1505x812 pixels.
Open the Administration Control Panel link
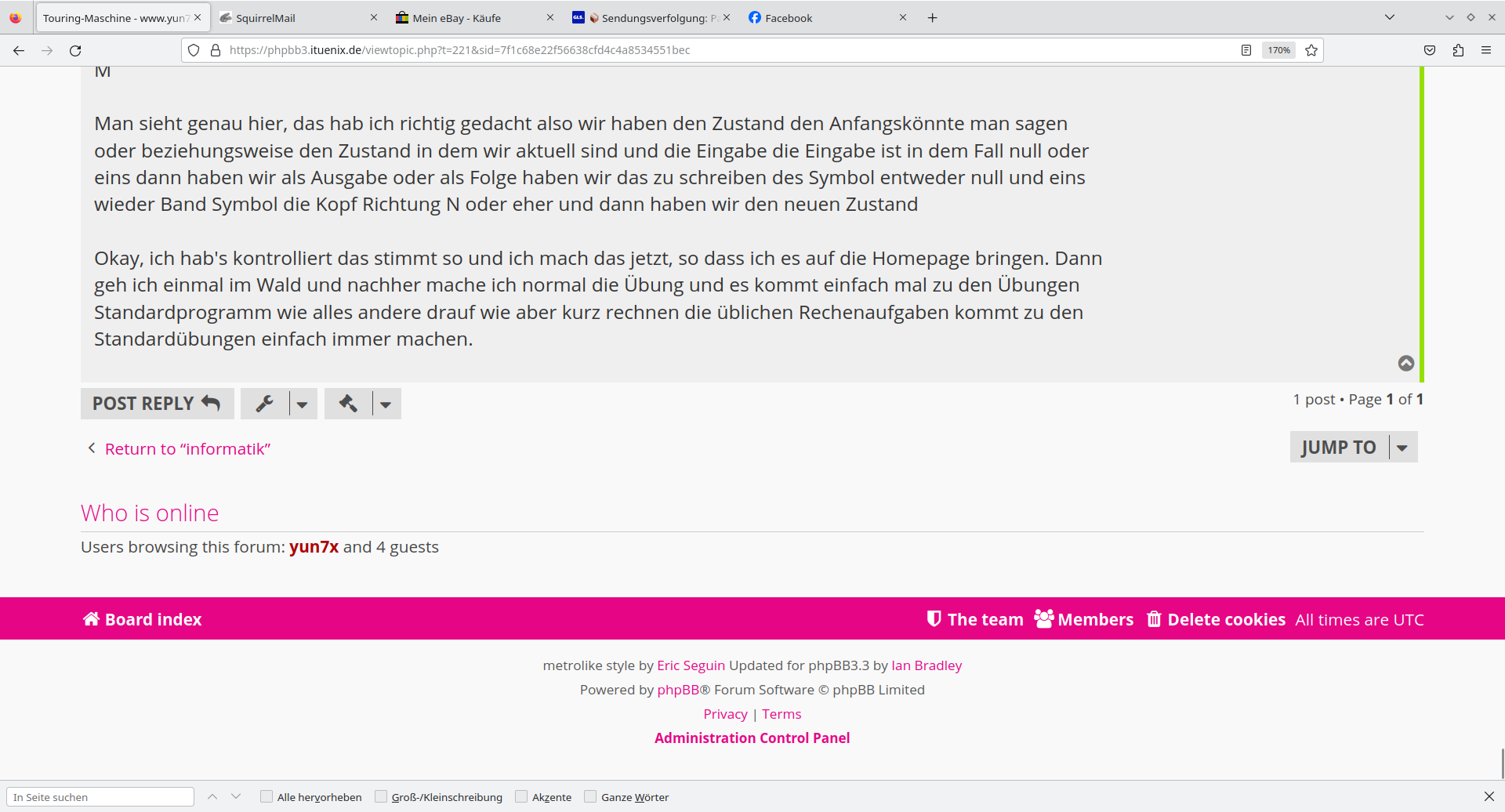(752, 738)
